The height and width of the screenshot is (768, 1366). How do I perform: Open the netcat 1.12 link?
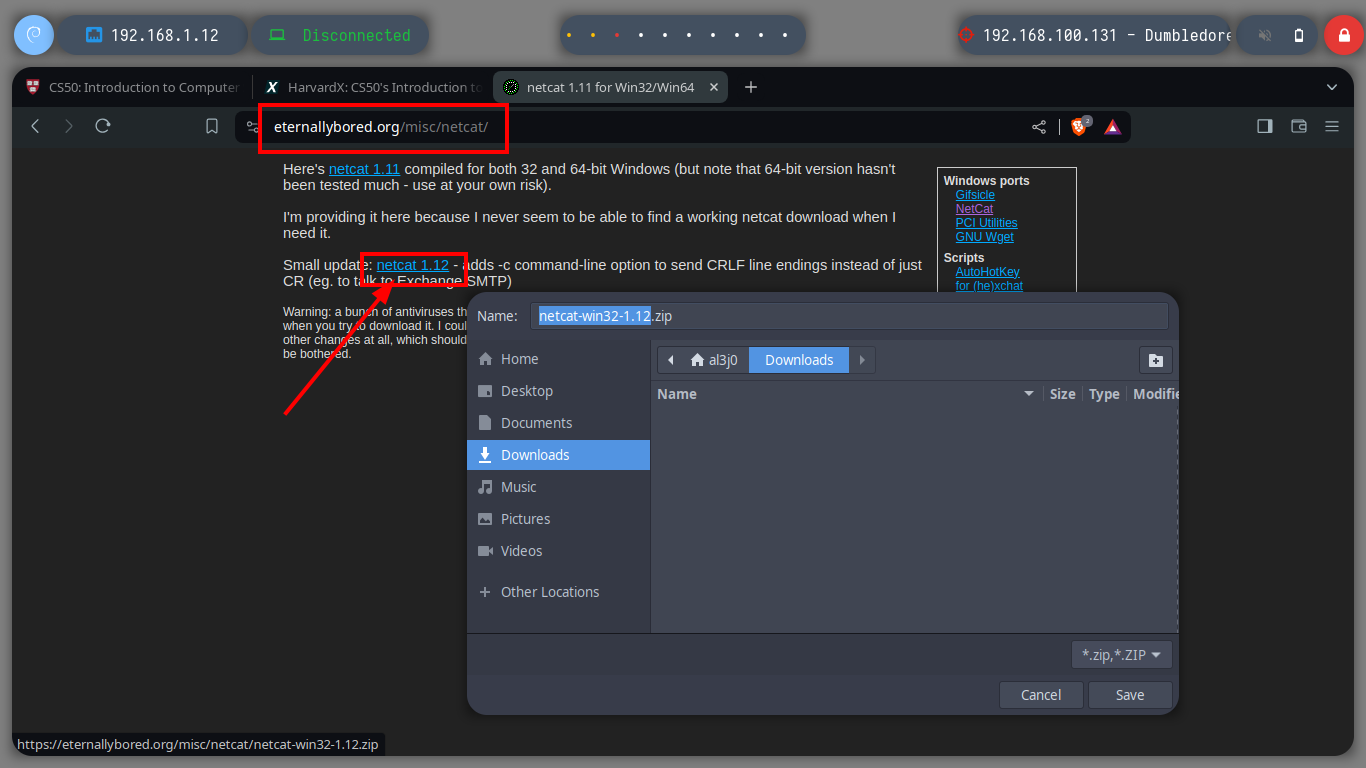[x=413, y=265]
